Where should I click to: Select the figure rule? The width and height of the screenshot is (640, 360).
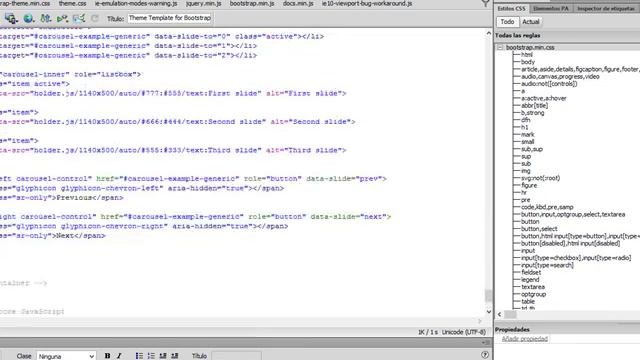click(529, 186)
